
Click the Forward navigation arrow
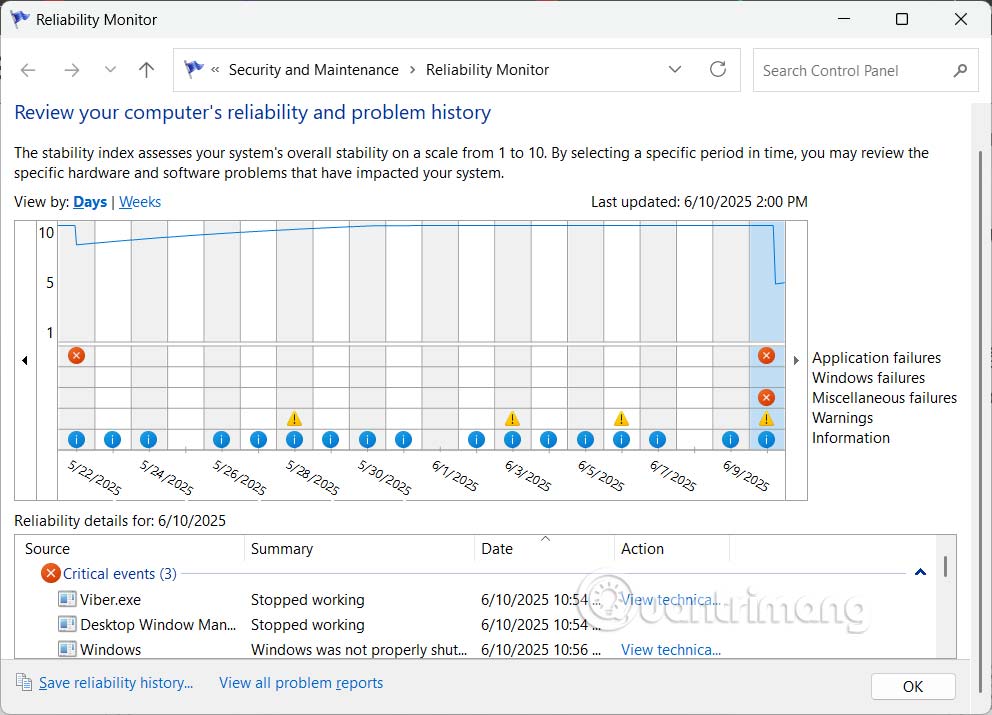[x=71, y=70]
